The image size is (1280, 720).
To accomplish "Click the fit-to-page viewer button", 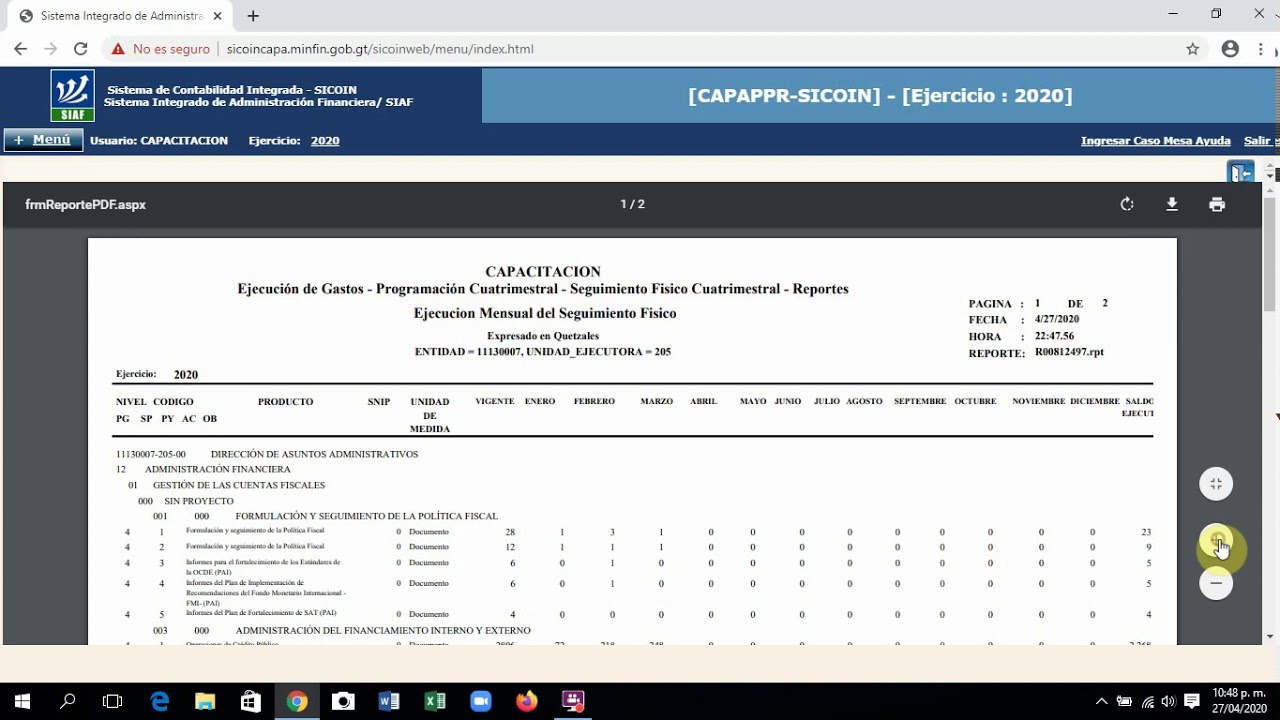I will pyautogui.click(x=1216, y=484).
